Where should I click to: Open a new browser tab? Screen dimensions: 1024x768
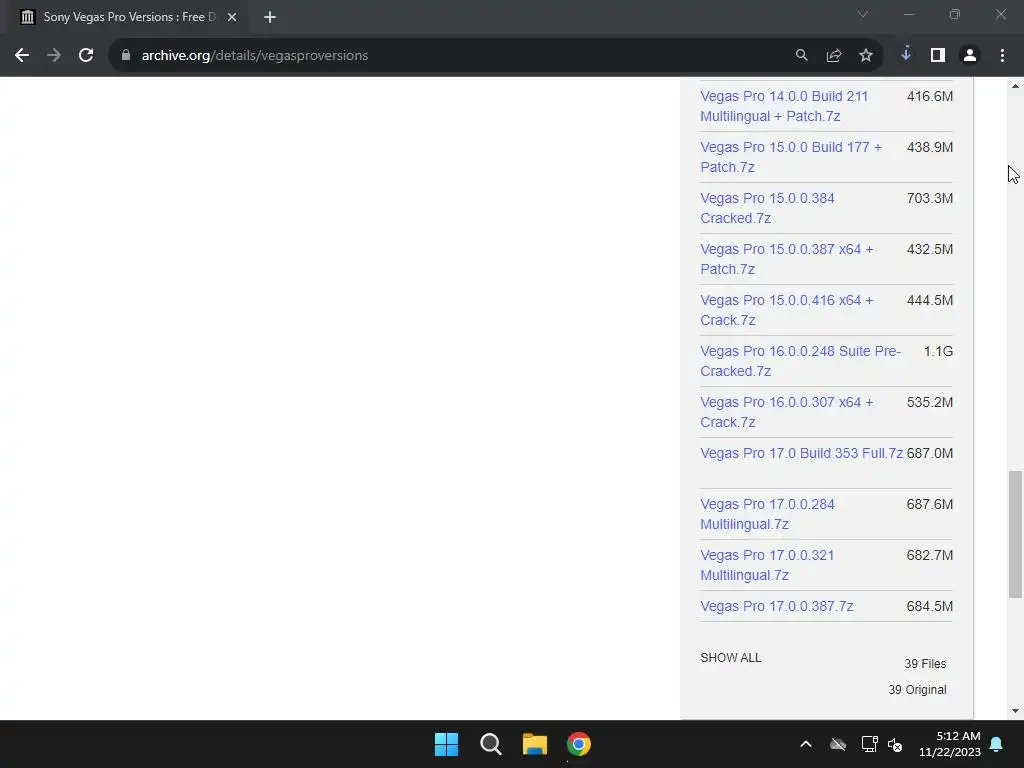270,17
